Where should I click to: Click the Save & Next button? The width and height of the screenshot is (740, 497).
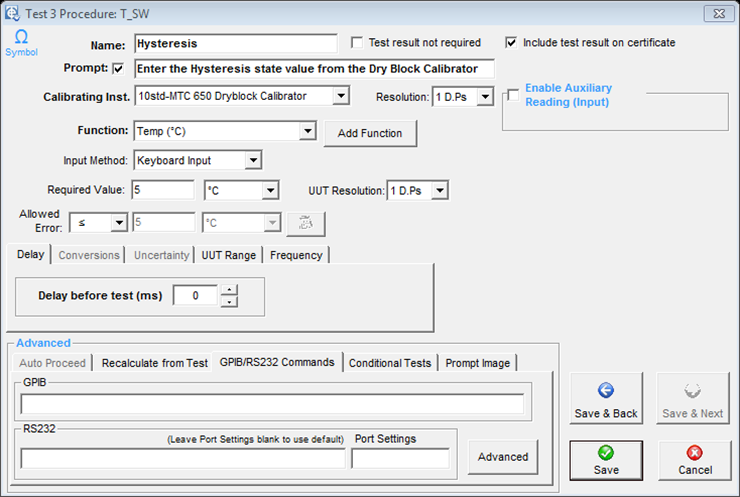[692, 400]
